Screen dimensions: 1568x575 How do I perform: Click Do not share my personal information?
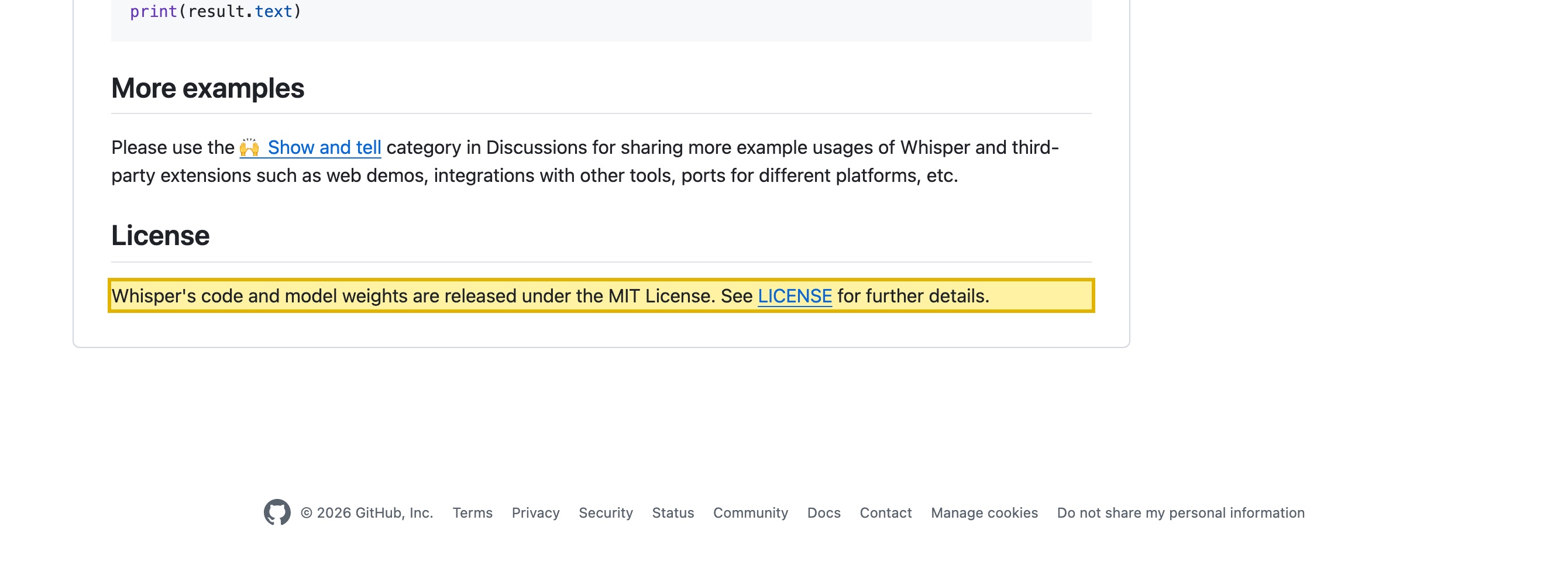click(1181, 513)
